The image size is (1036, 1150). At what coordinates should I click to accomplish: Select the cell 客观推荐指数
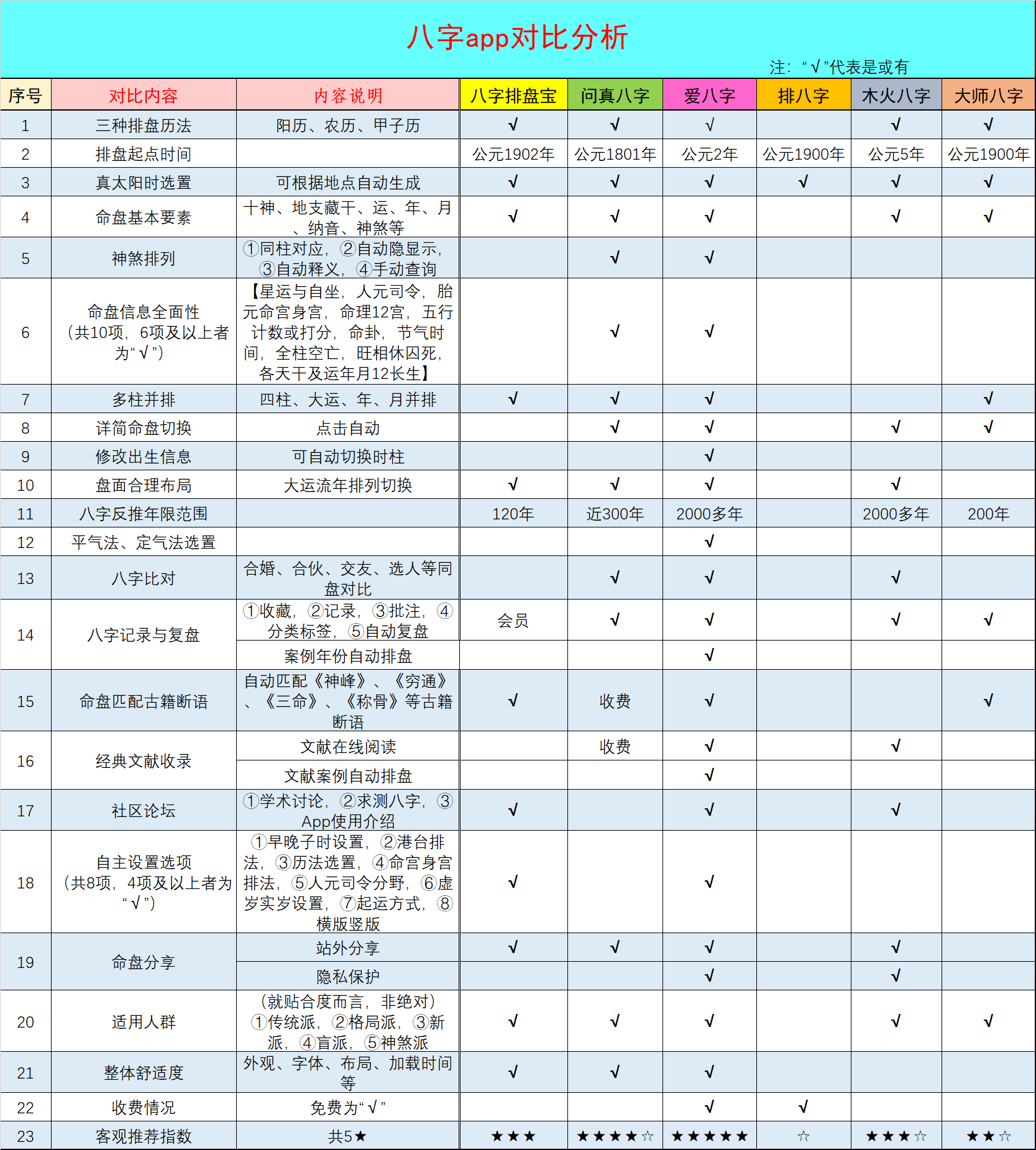(144, 1136)
